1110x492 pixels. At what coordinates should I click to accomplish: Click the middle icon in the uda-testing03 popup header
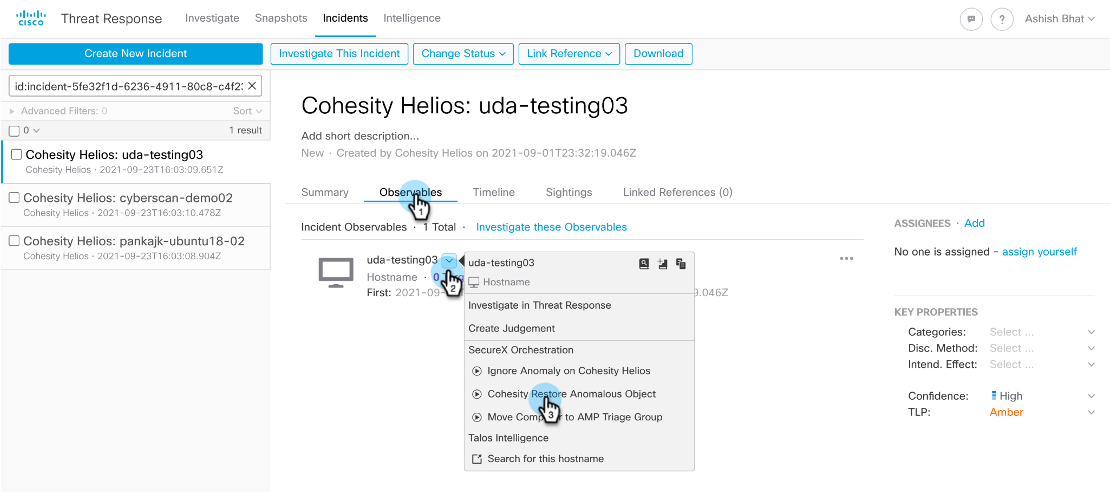point(663,263)
